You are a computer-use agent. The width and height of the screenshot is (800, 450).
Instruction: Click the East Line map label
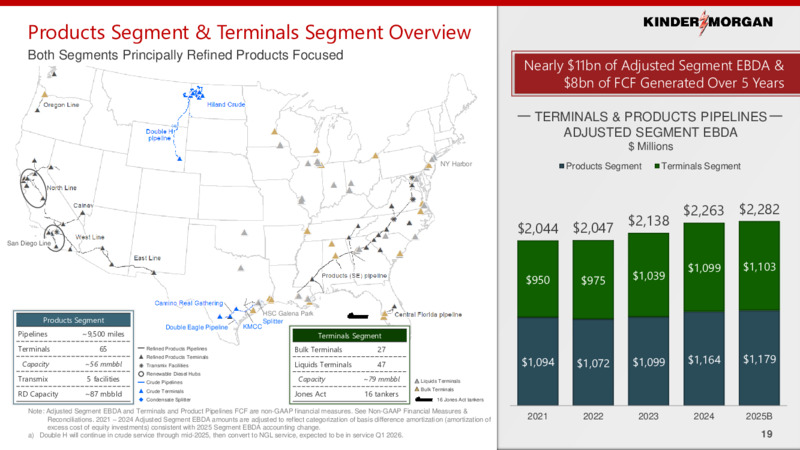(147, 258)
